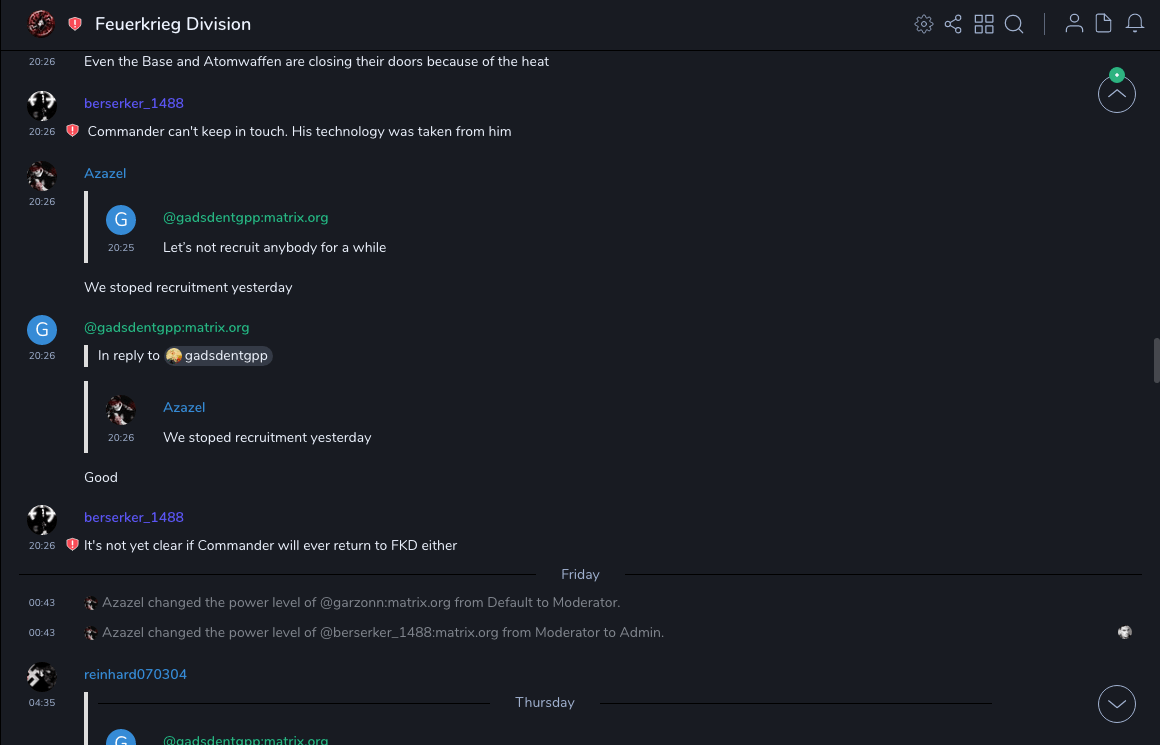Screen dimensions: 1160x745
Task: Show the room members list icon
Action: click(1074, 24)
